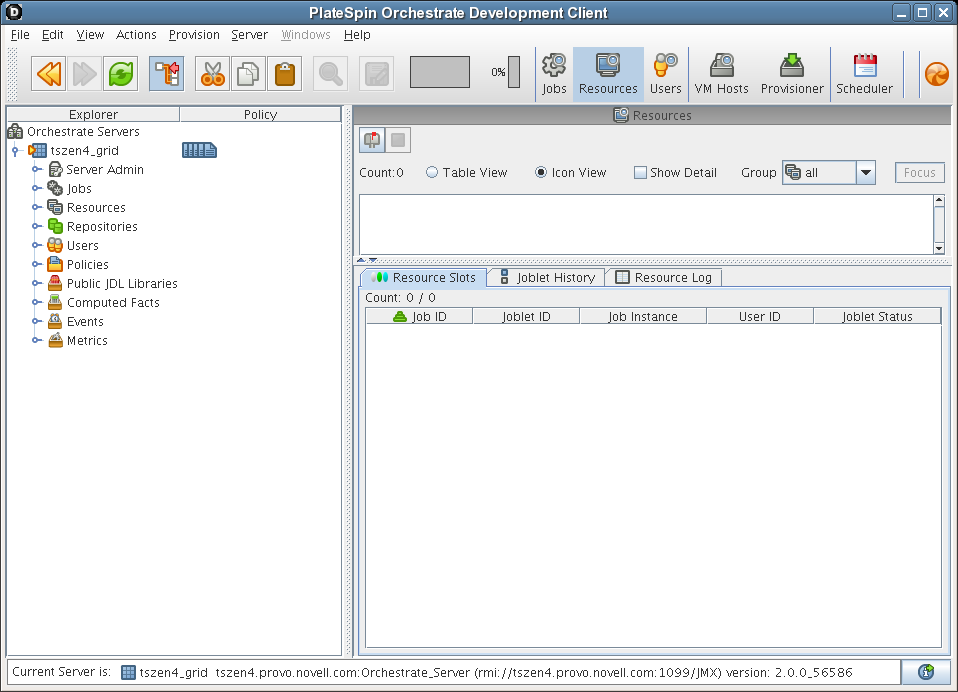Select the Icon View radio button
Image resolution: width=958 pixels, height=692 pixels.
tap(541, 172)
